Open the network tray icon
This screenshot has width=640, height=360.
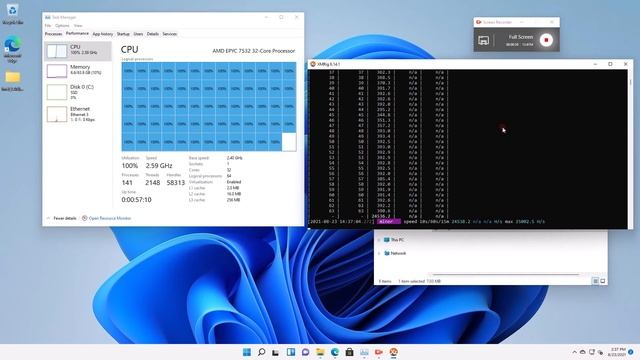pyautogui.click(x=591, y=352)
